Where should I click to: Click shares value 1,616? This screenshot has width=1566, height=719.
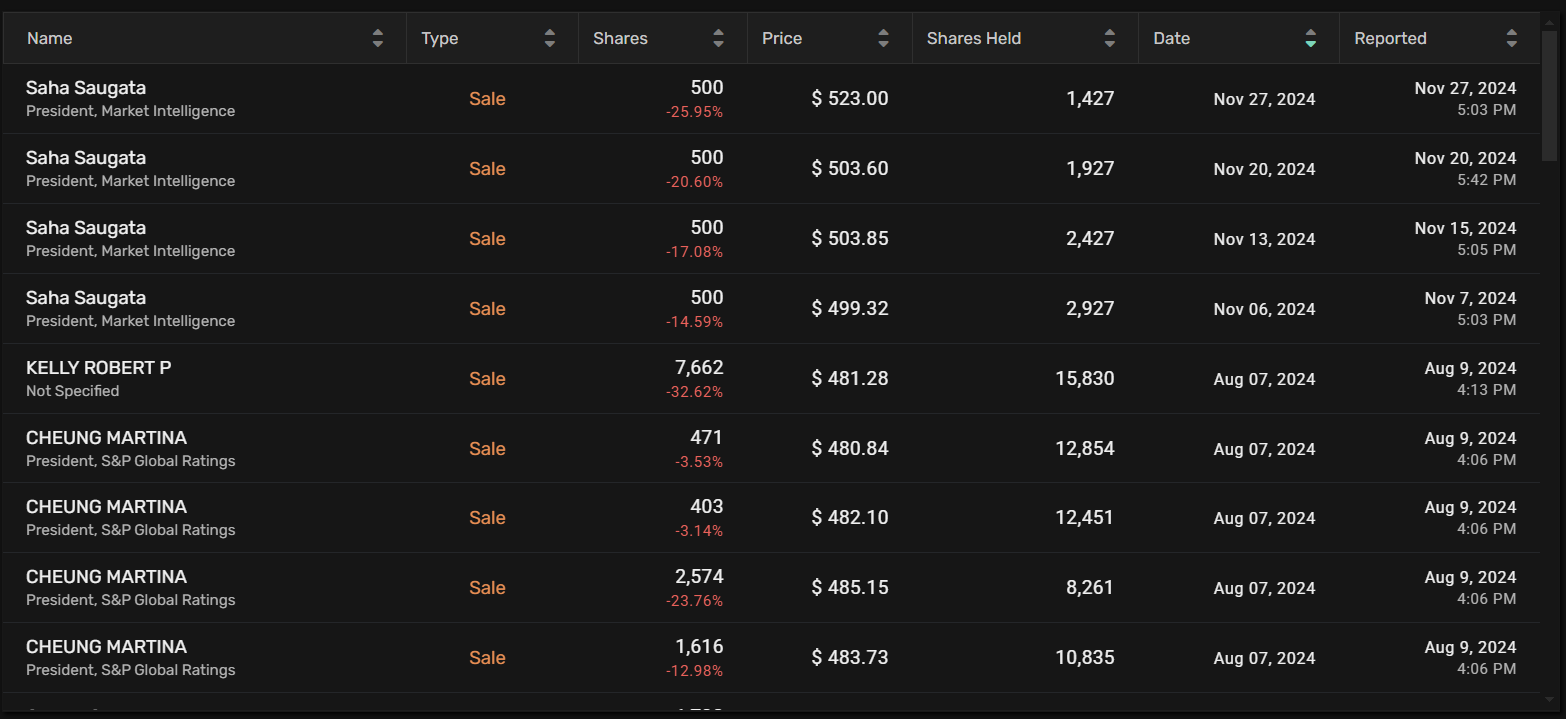pyautogui.click(x=700, y=647)
